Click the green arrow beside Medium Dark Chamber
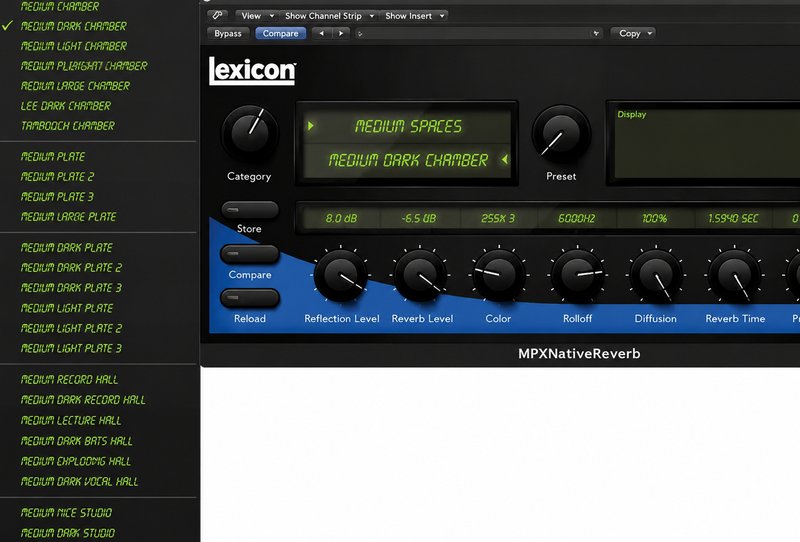Screen dimensions: 800x542 coord(505,159)
